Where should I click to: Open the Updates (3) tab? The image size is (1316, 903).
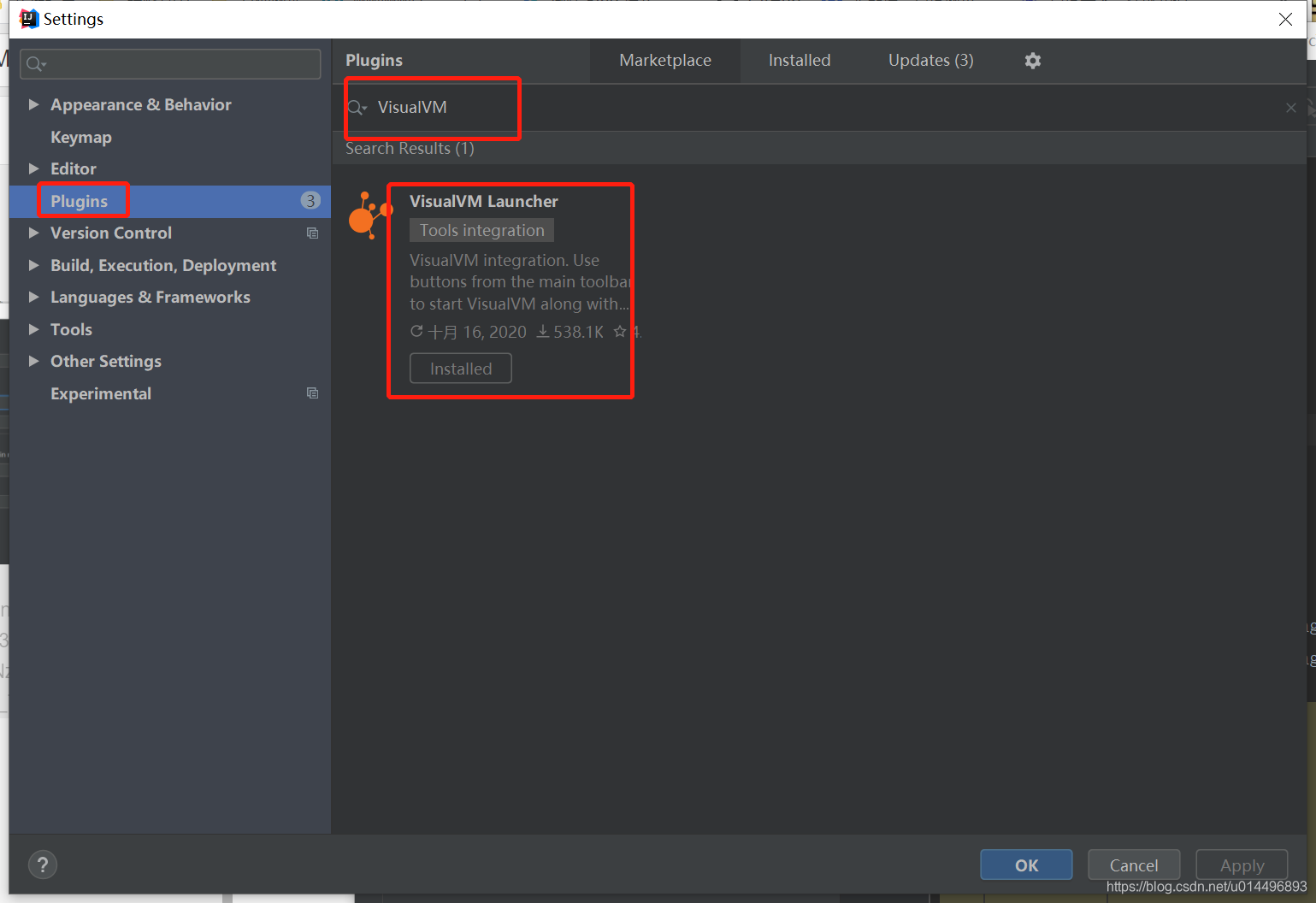coord(930,61)
